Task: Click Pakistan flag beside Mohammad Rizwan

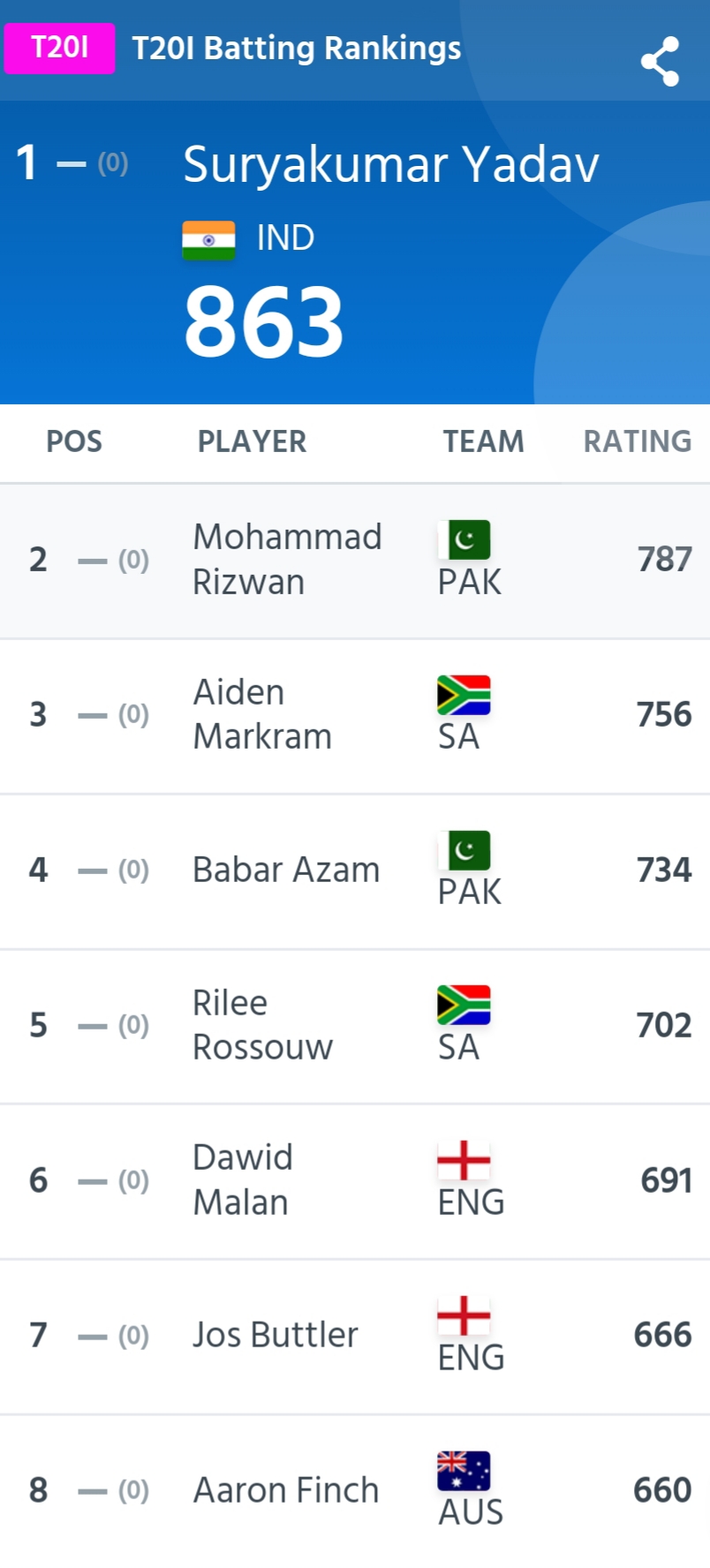Action: click(465, 539)
